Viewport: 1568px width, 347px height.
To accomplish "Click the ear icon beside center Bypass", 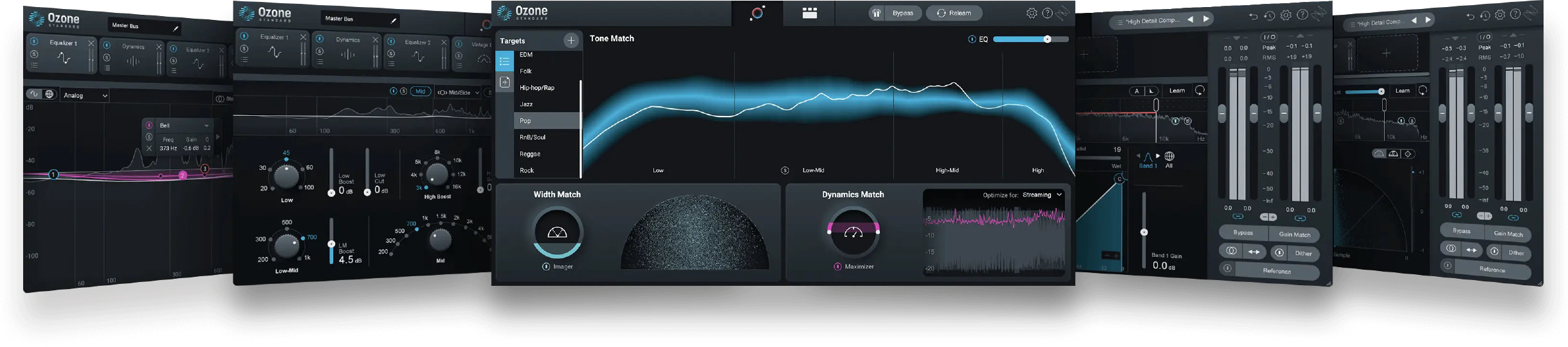I will [876, 13].
